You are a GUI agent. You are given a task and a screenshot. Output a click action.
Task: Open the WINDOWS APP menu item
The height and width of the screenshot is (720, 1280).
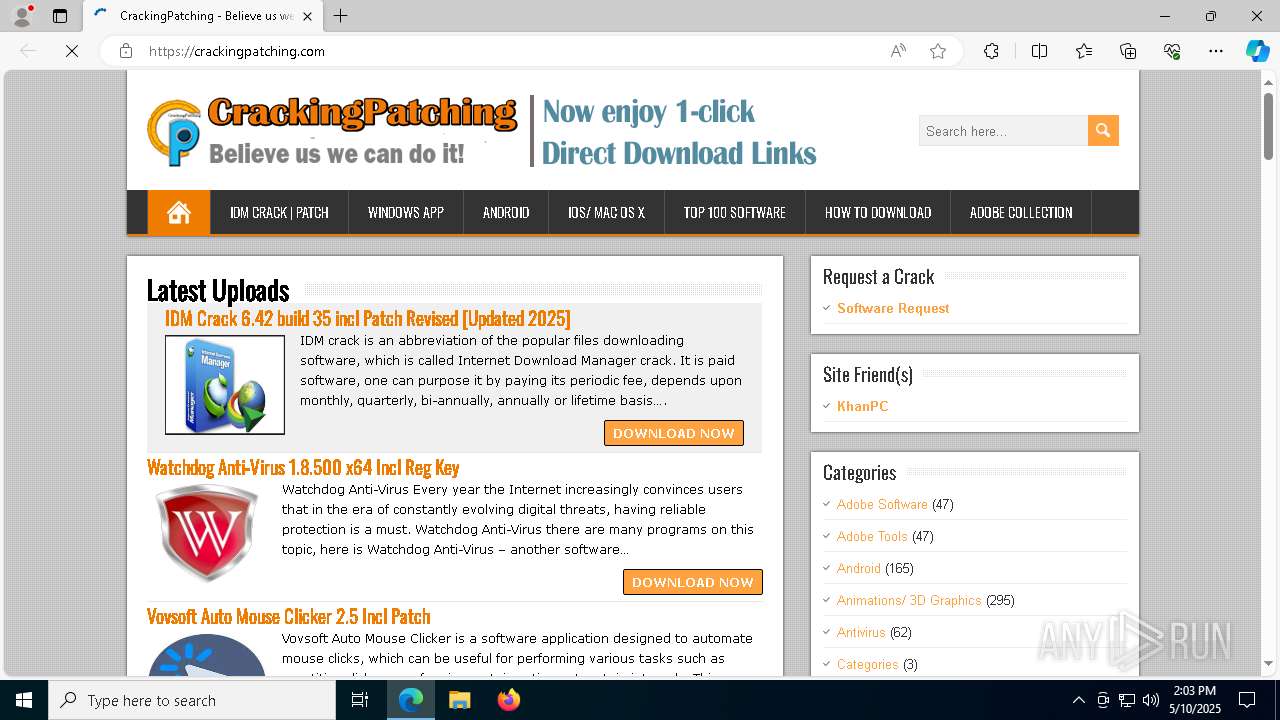coord(406,212)
